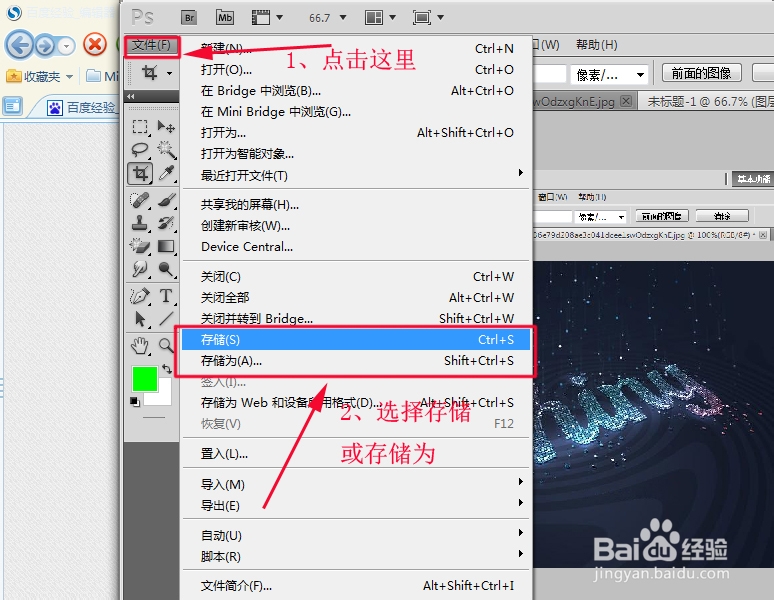Select the Dodge tool
This screenshot has width=774, height=600.
point(166,269)
